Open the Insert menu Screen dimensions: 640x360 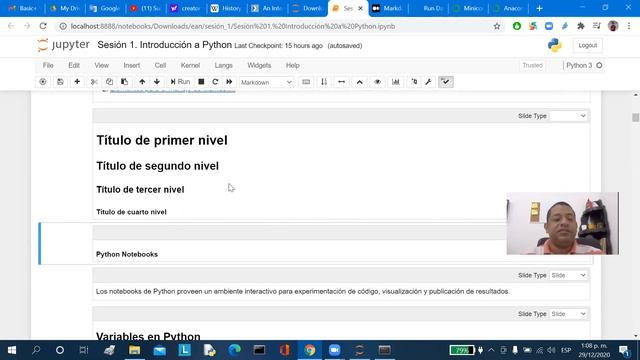[131, 65]
